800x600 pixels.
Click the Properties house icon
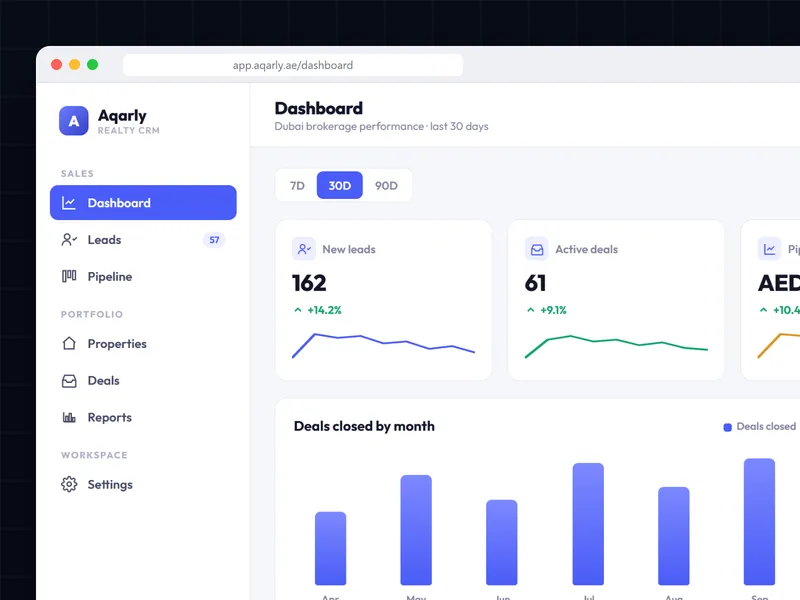coord(69,343)
